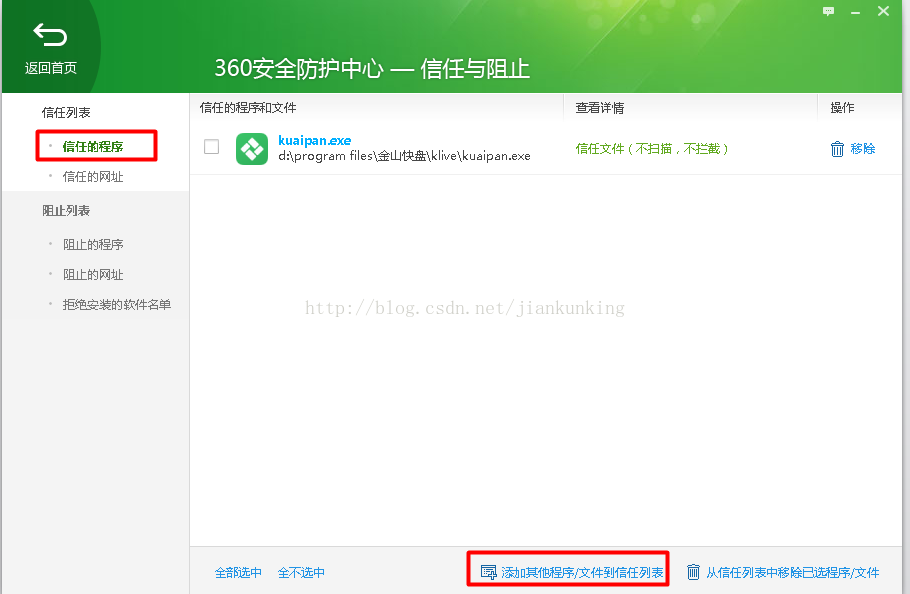Image resolution: width=910 pixels, height=594 pixels.
Task: Click 全不选中 link
Action: (301, 573)
